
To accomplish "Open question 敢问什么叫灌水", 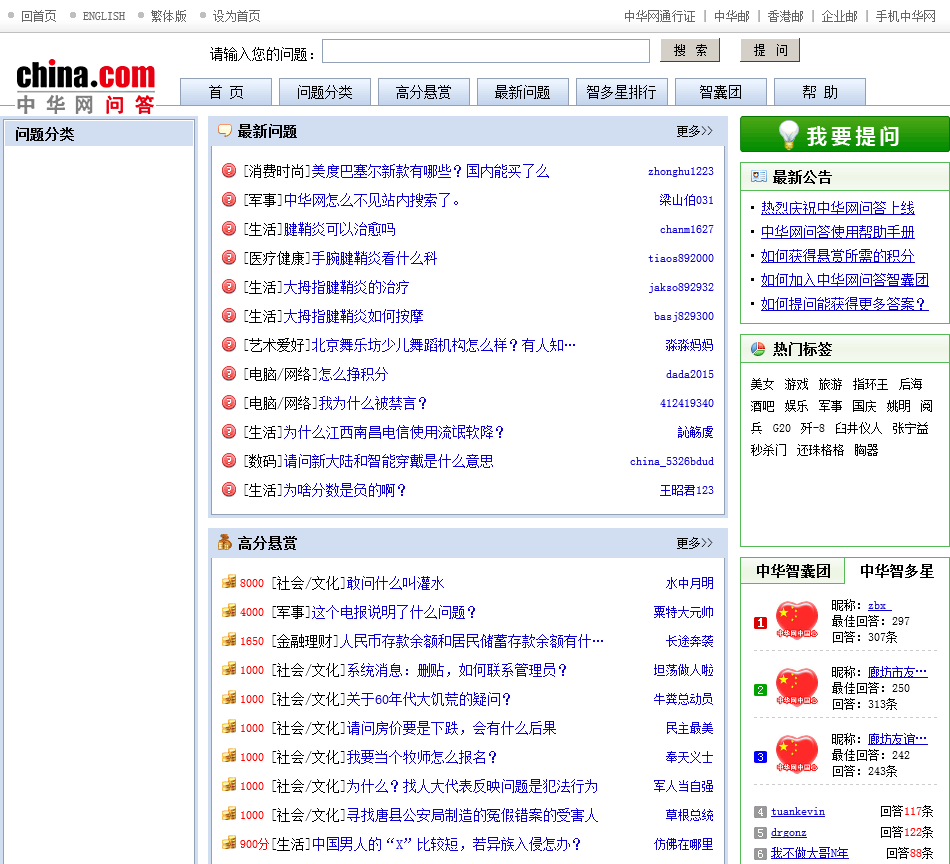I will pos(395,583).
